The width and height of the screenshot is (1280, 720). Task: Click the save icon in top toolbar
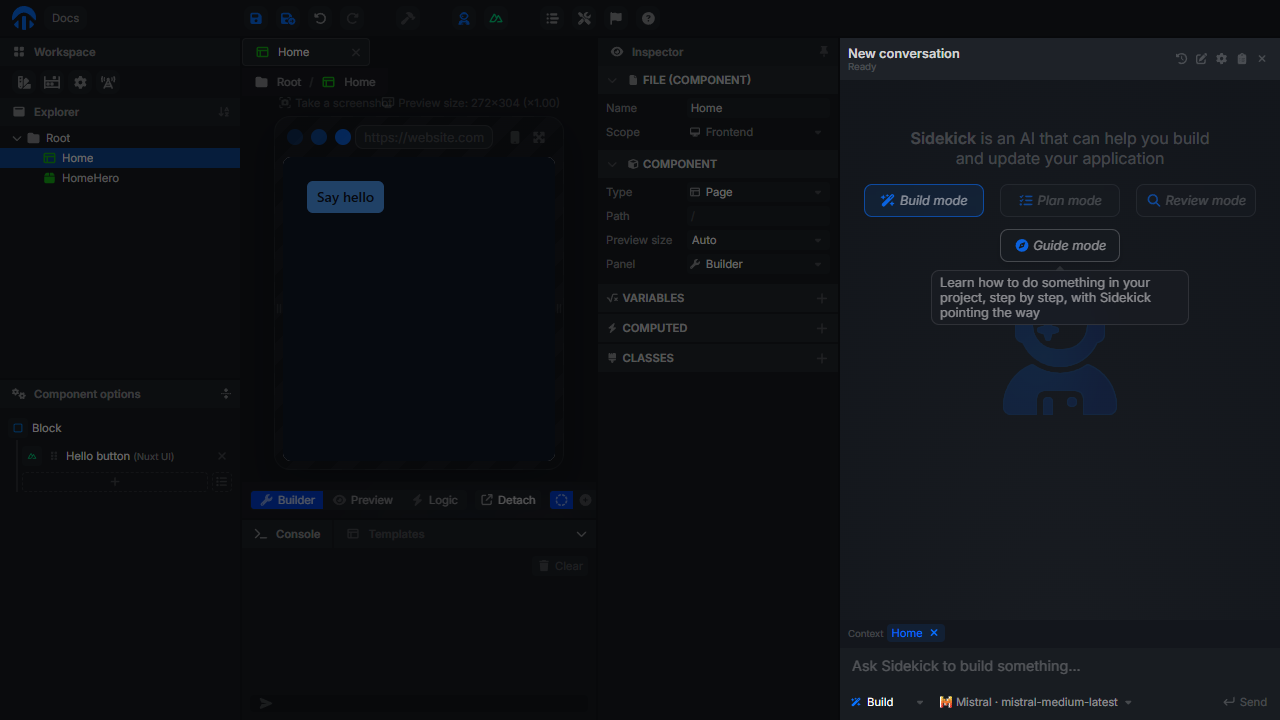click(256, 18)
